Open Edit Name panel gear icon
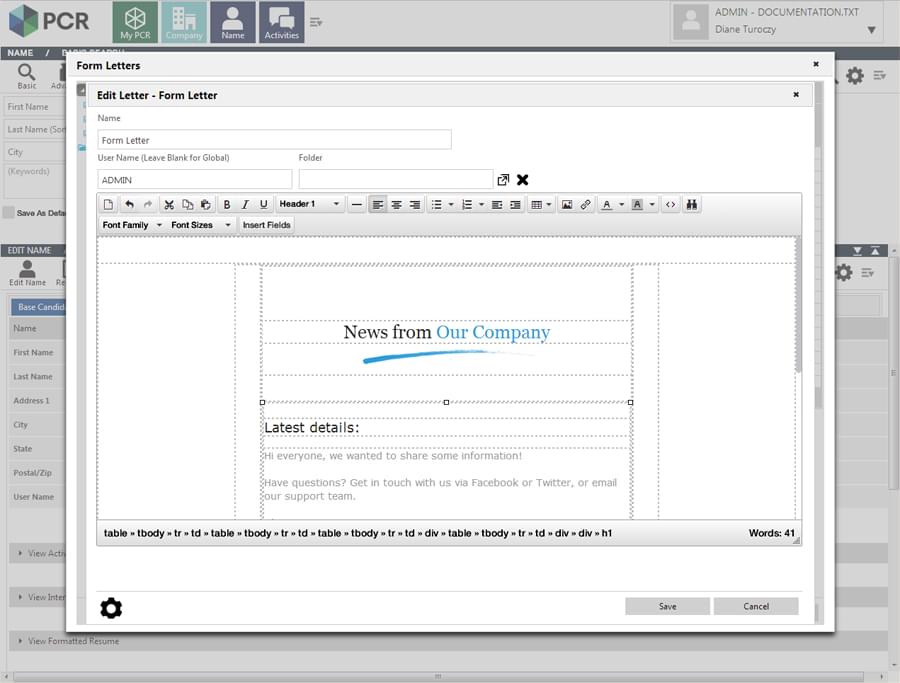The width and height of the screenshot is (900, 683). click(843, 272)
